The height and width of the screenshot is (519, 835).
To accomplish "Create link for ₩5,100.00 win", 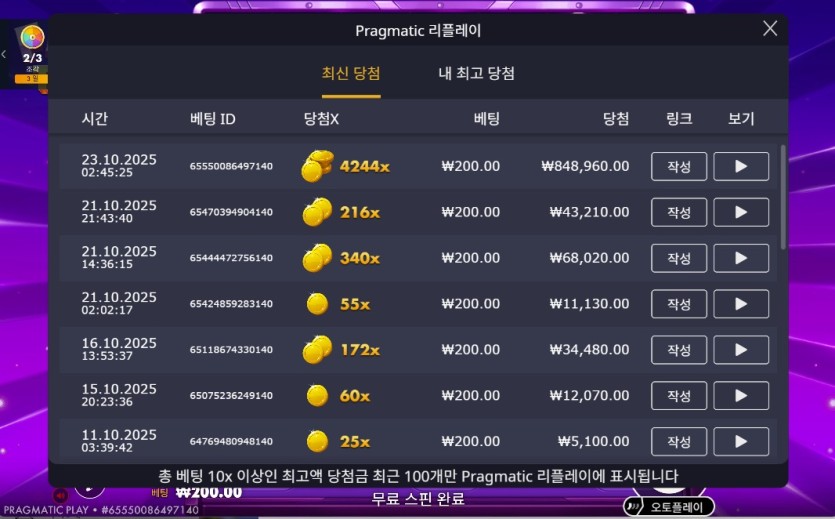I will click(x=679, y=441).
